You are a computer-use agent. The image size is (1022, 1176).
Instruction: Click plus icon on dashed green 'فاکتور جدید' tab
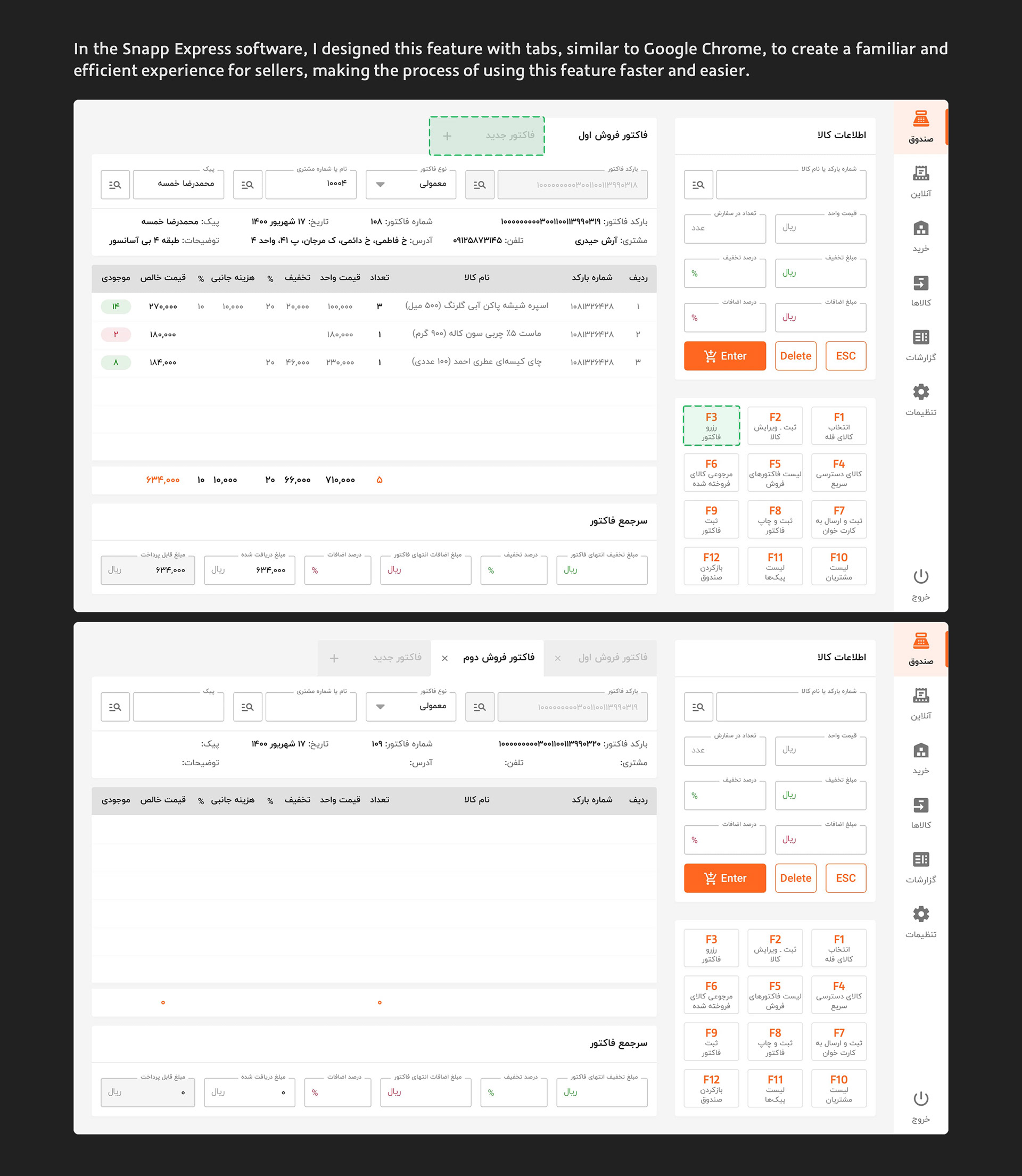[x=447, y=136]
